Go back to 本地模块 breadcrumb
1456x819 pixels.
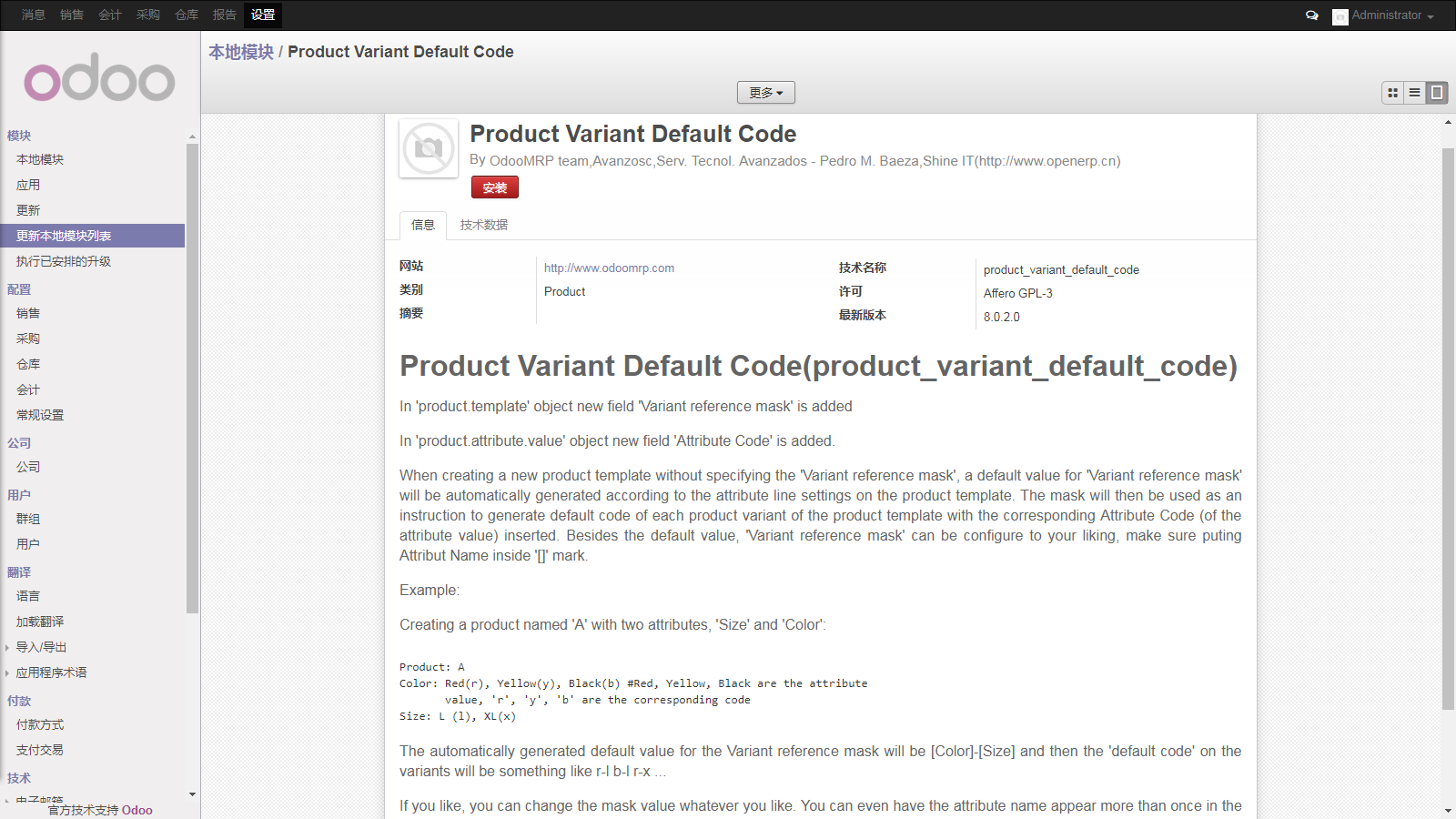pyautogui.click(x=241, y=52)
